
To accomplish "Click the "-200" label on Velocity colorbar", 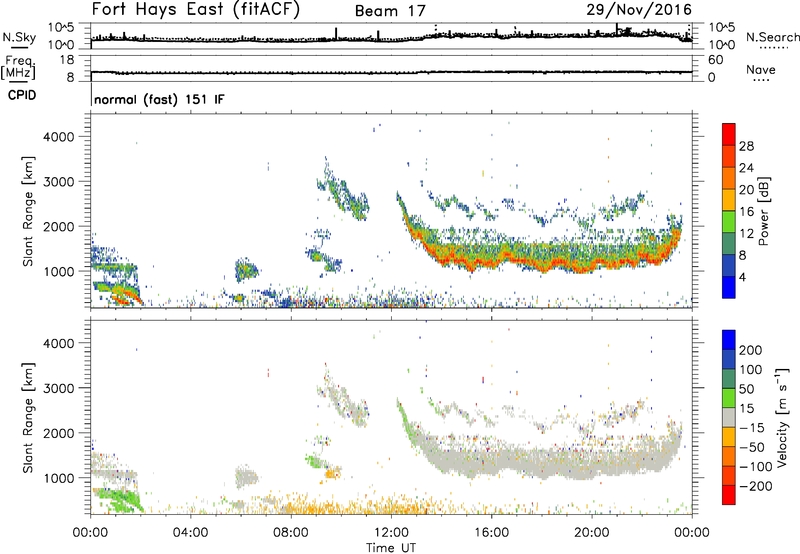I will (756, 486).
